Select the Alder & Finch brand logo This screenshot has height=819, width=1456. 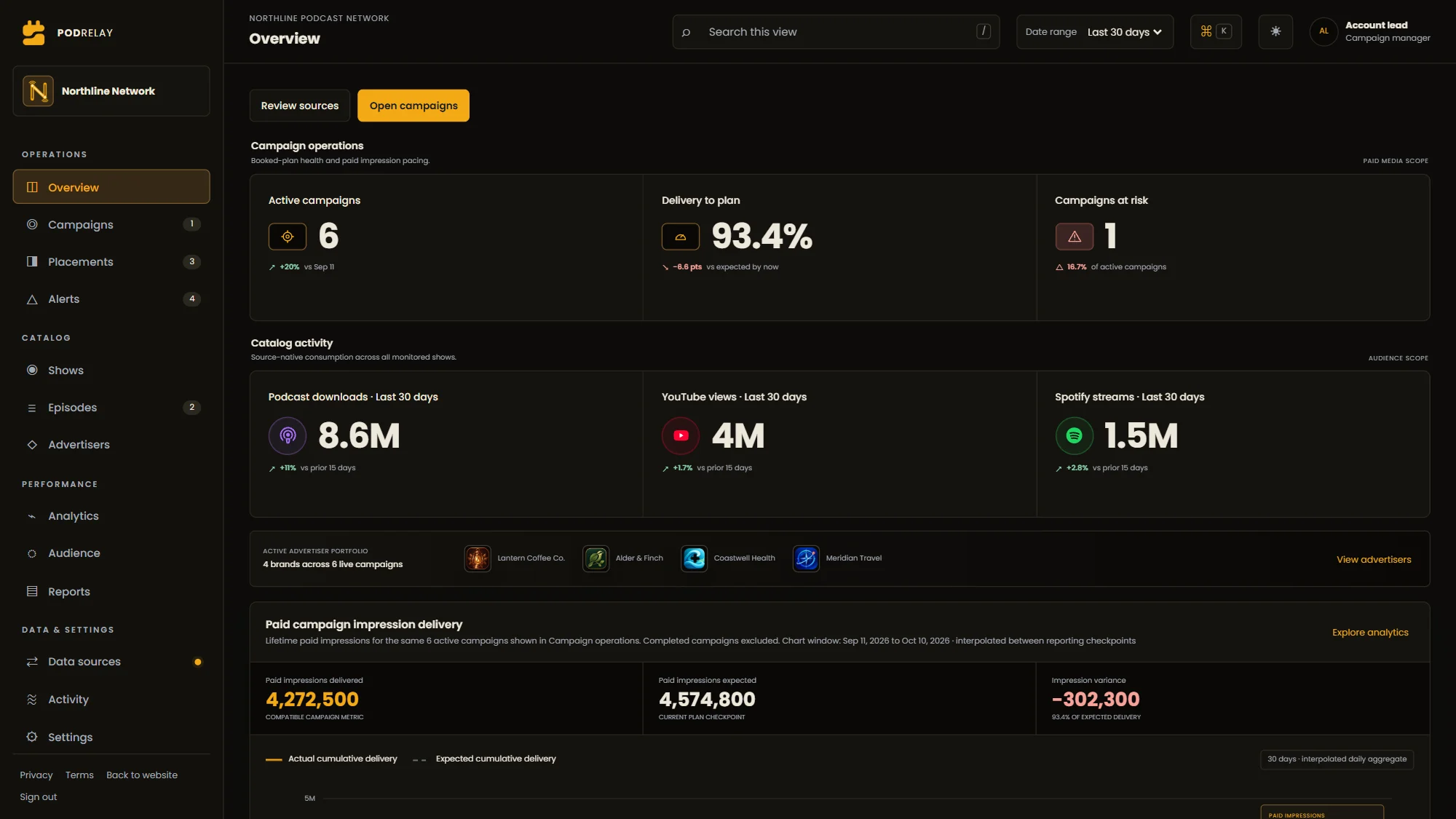596,558
